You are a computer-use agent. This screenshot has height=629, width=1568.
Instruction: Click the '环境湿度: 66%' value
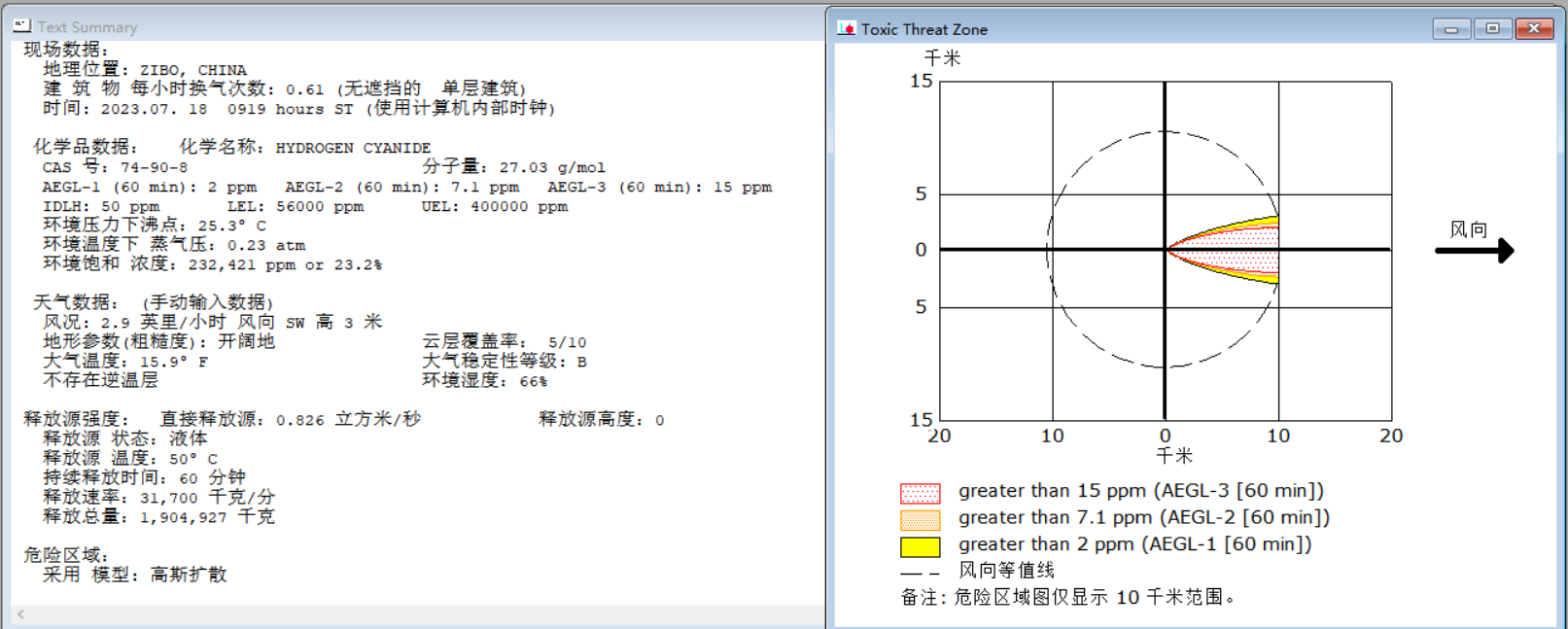485,380
